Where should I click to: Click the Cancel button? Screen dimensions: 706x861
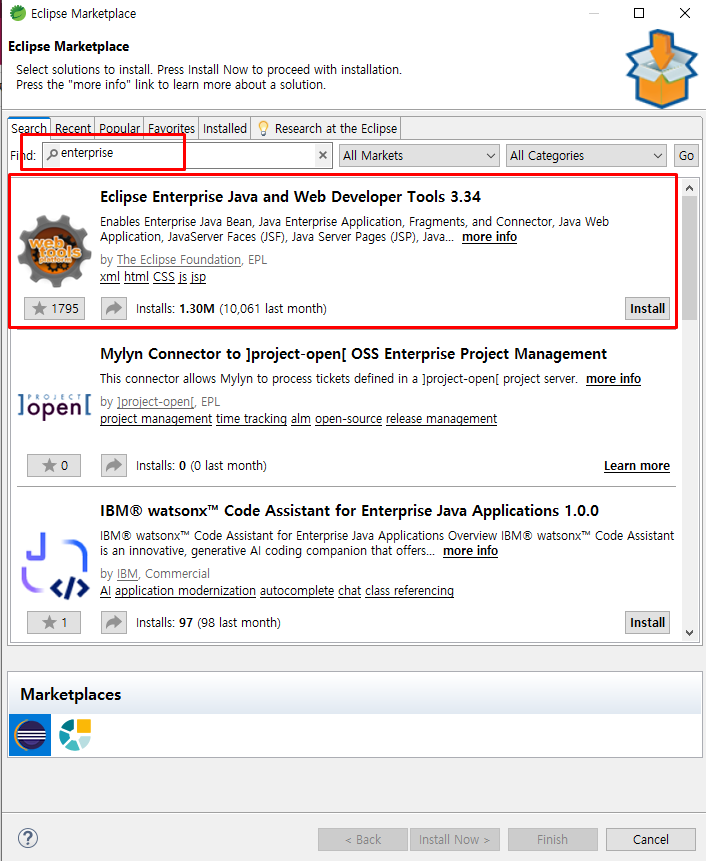coord(651,840)
